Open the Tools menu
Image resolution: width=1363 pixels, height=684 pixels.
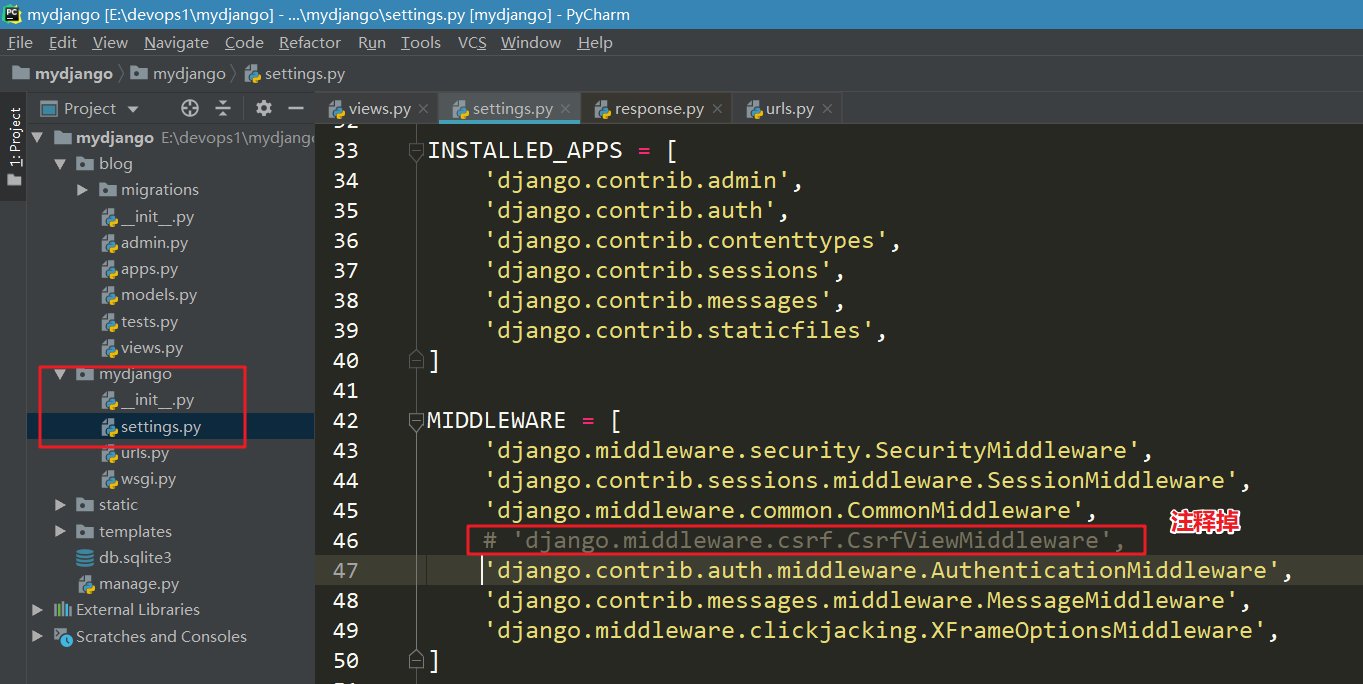[421, 42]
